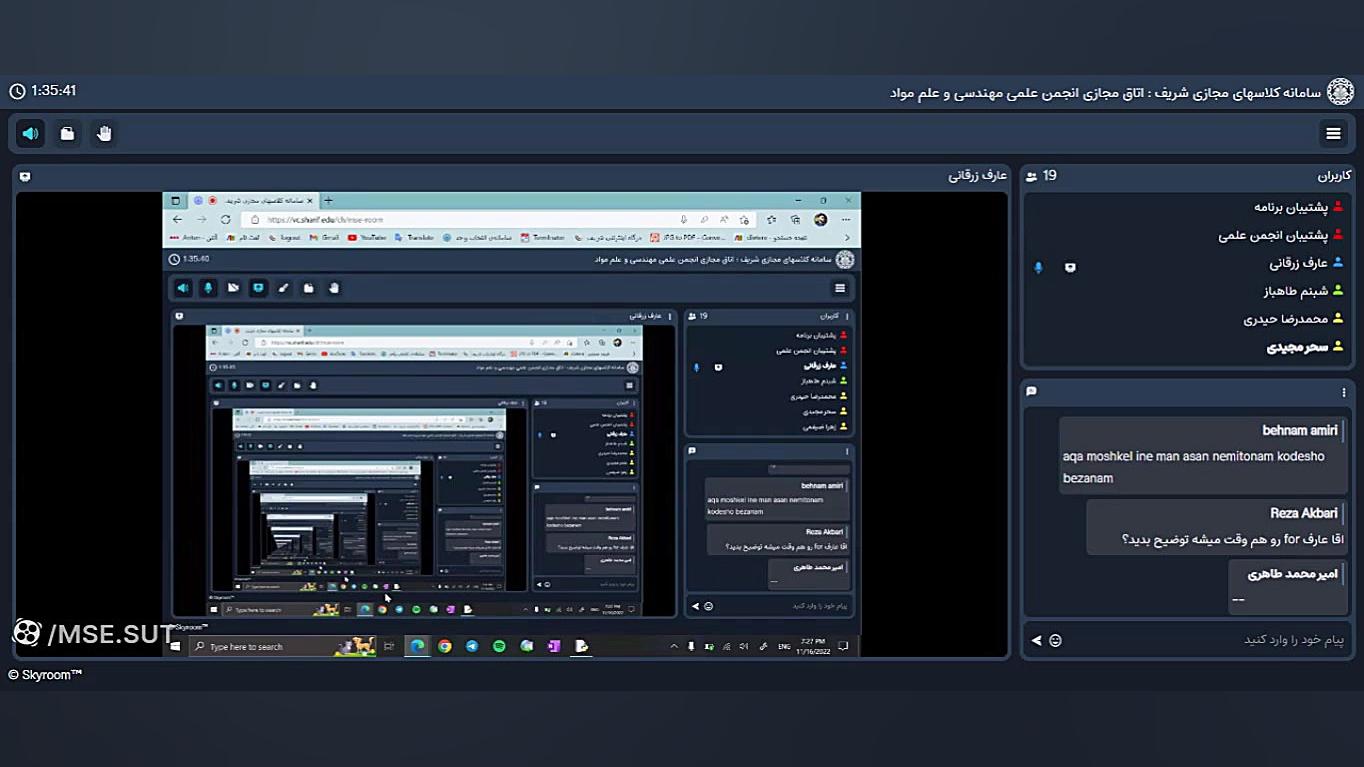Mute the Skyroom speaker in main toolbar
This screenshot has width=1364, height=767.
point(30,133)
